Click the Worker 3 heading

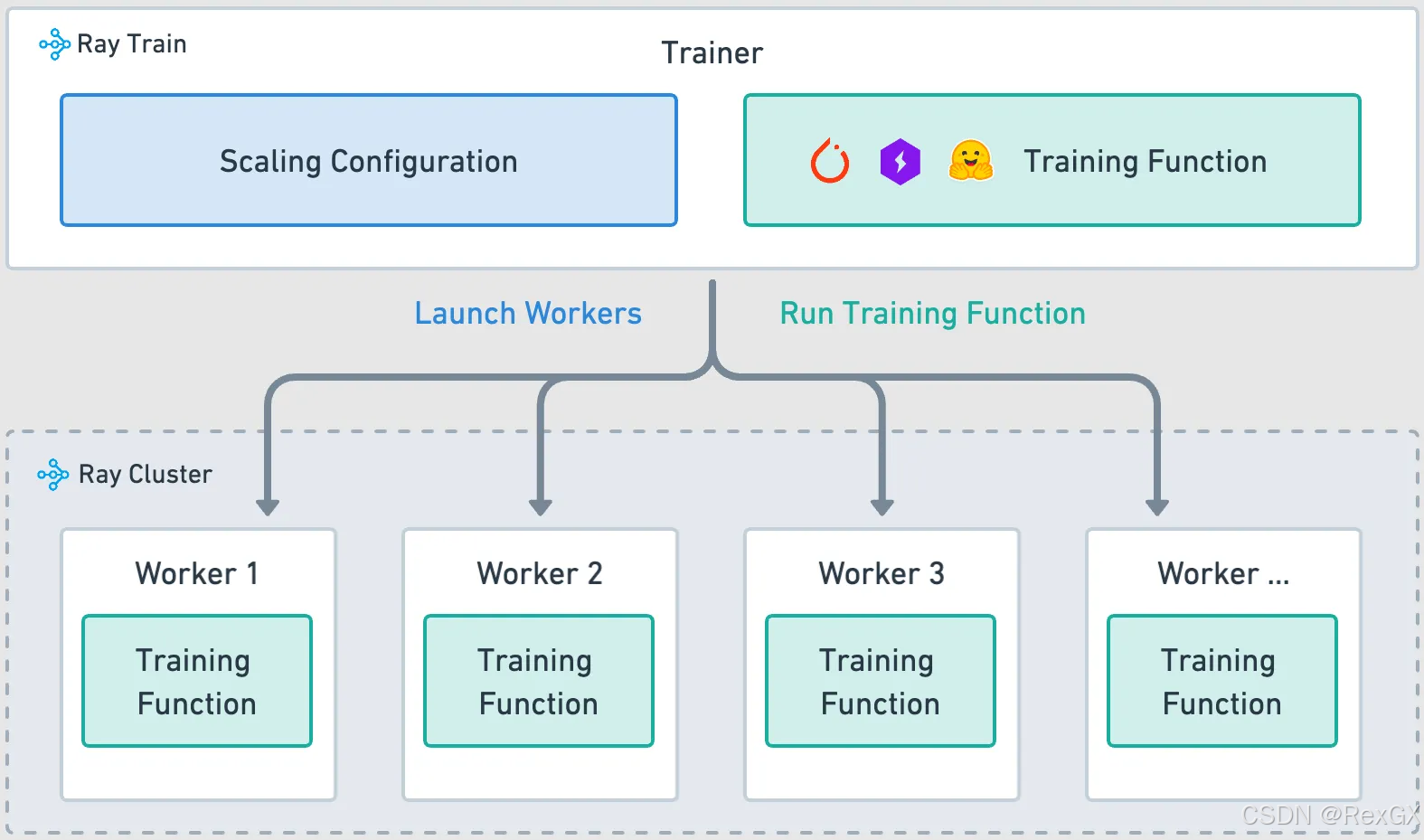click(882, 573)
